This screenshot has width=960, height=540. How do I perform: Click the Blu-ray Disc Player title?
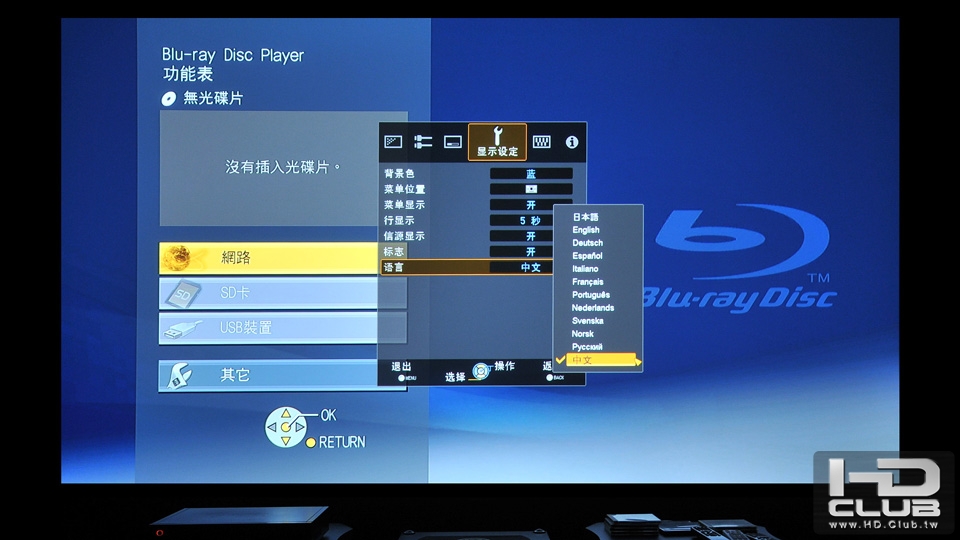click(x=233, y=55)
